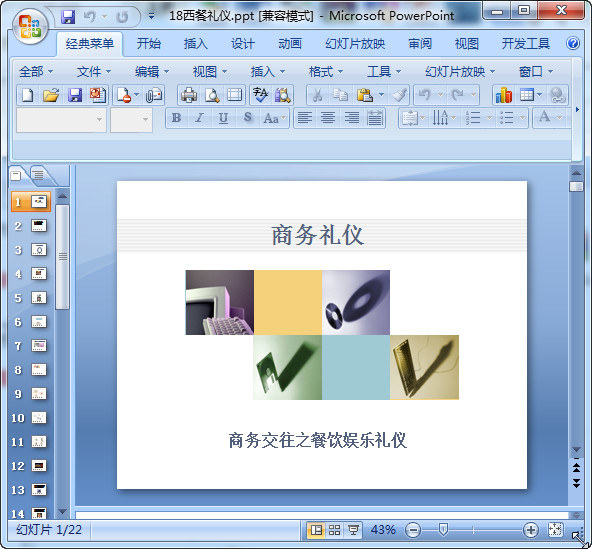Open the font name combo box

[x=61, y=120]
